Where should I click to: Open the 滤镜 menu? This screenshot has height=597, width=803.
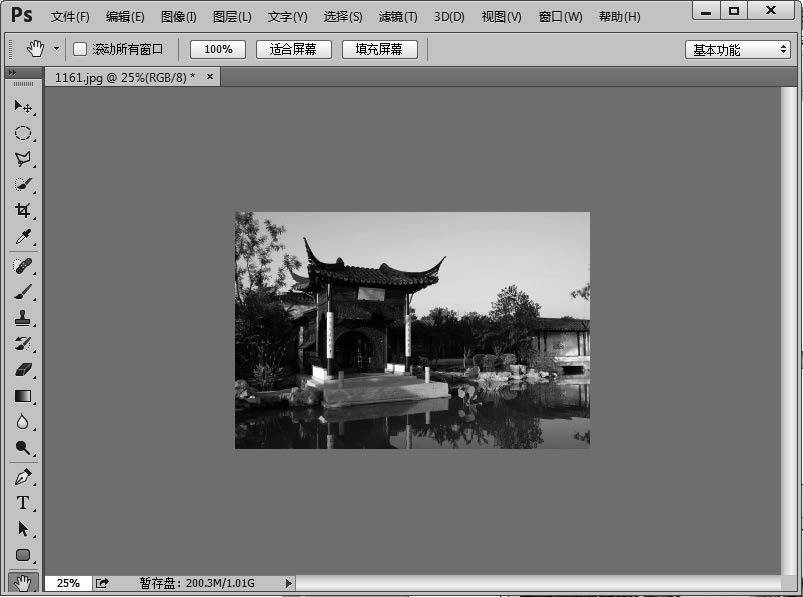click(398, 16)
